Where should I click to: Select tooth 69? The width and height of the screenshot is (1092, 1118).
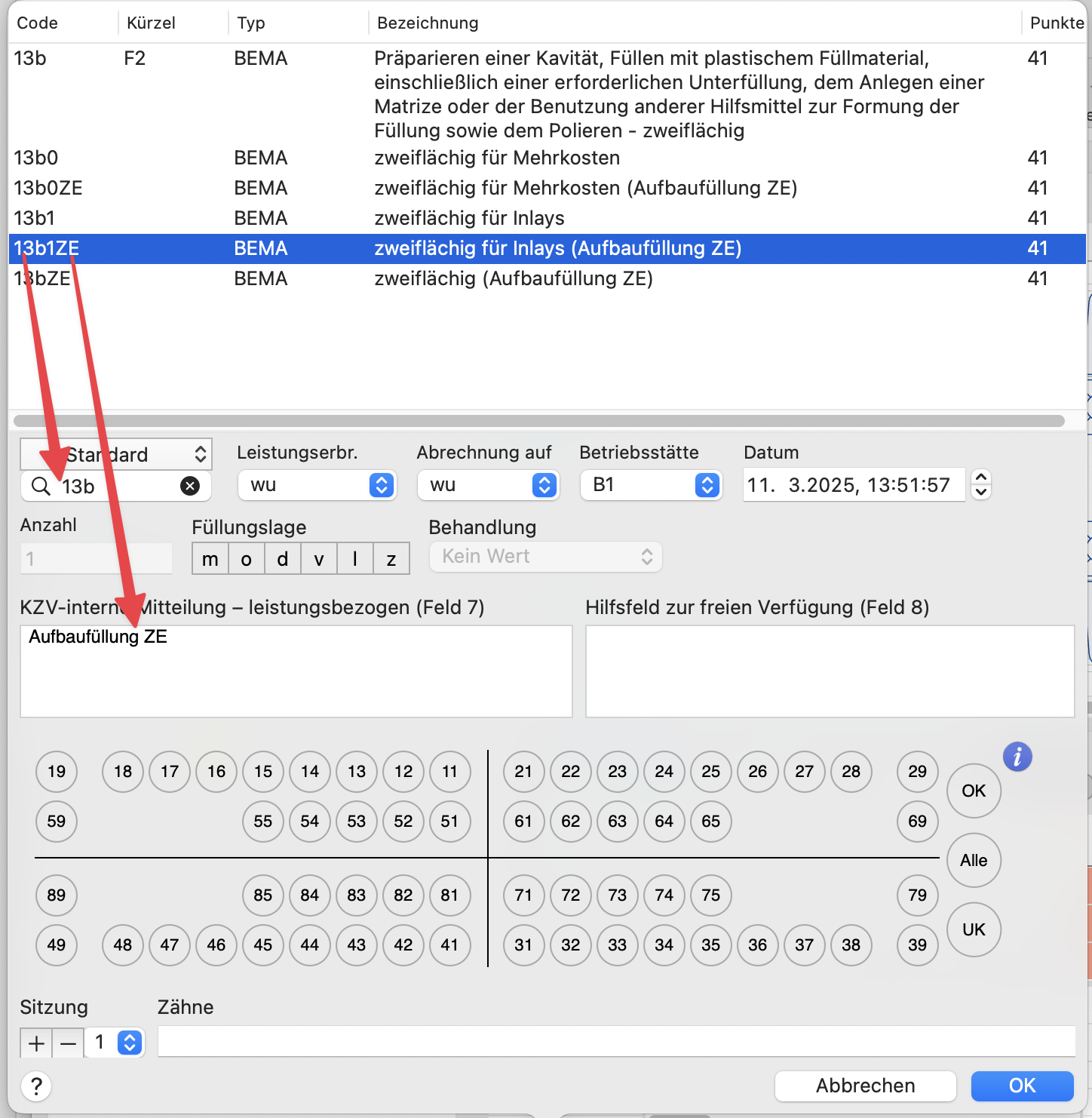918,821
